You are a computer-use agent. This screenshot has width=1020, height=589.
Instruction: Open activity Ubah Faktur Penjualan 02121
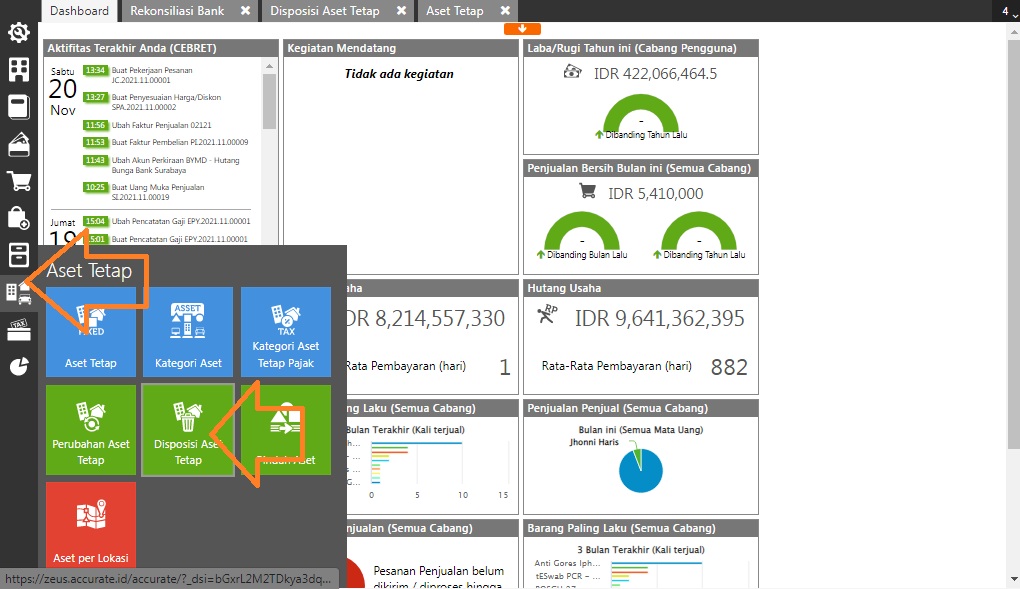[x=161, y=125]
